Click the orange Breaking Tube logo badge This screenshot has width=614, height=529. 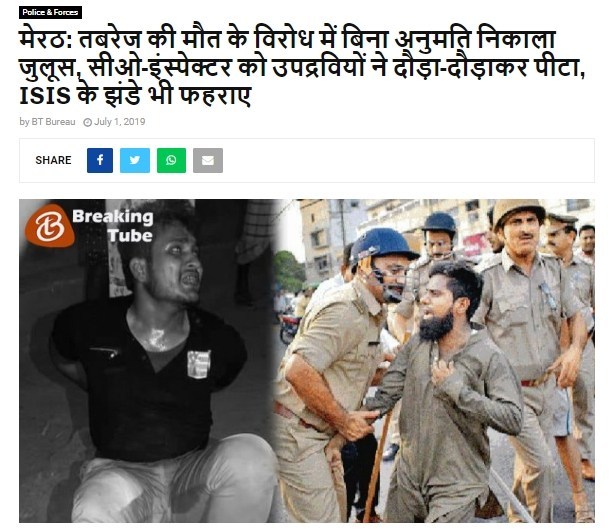[x=50, y=226]
